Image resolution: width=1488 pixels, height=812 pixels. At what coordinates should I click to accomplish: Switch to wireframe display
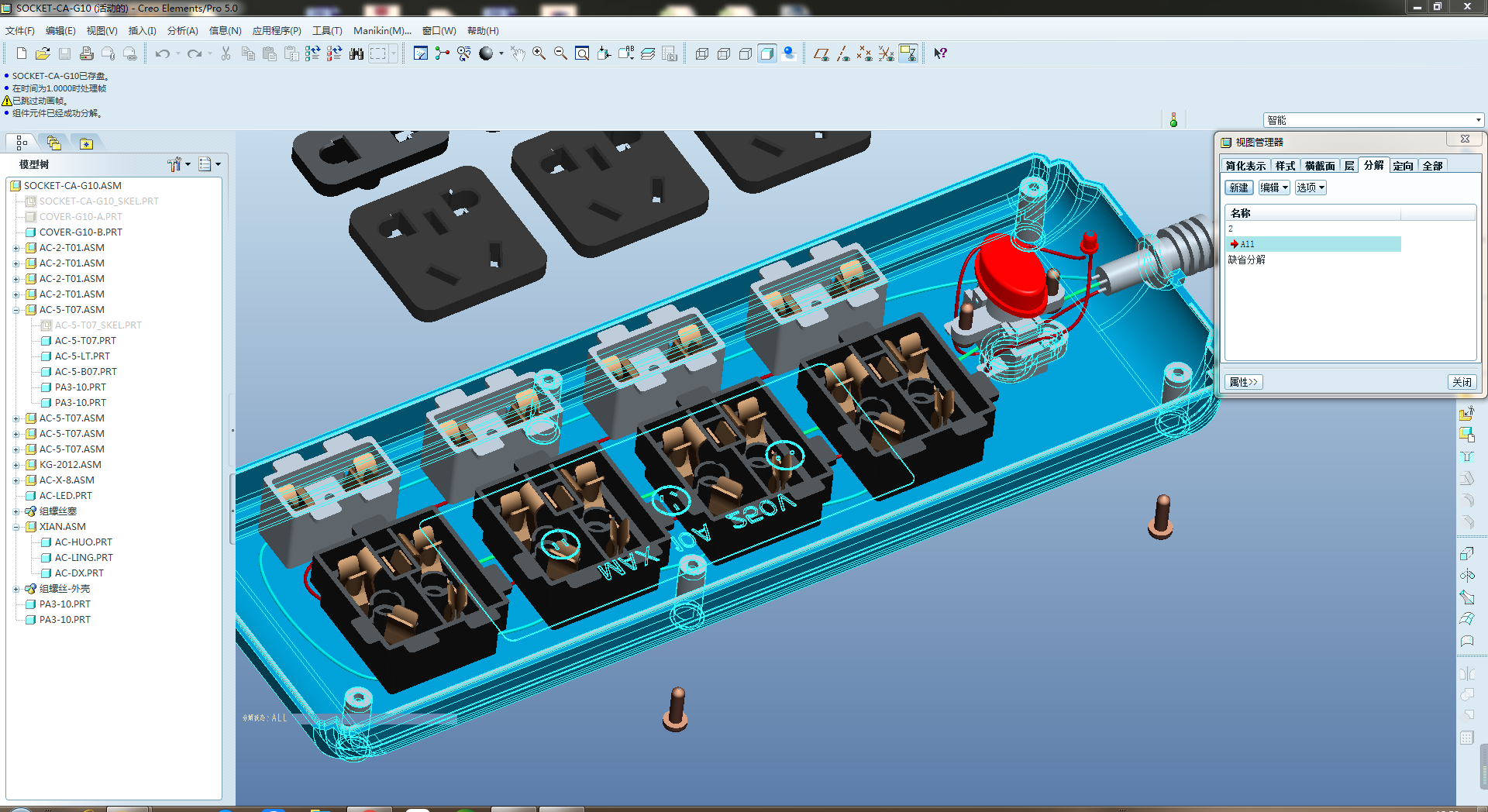702,53
